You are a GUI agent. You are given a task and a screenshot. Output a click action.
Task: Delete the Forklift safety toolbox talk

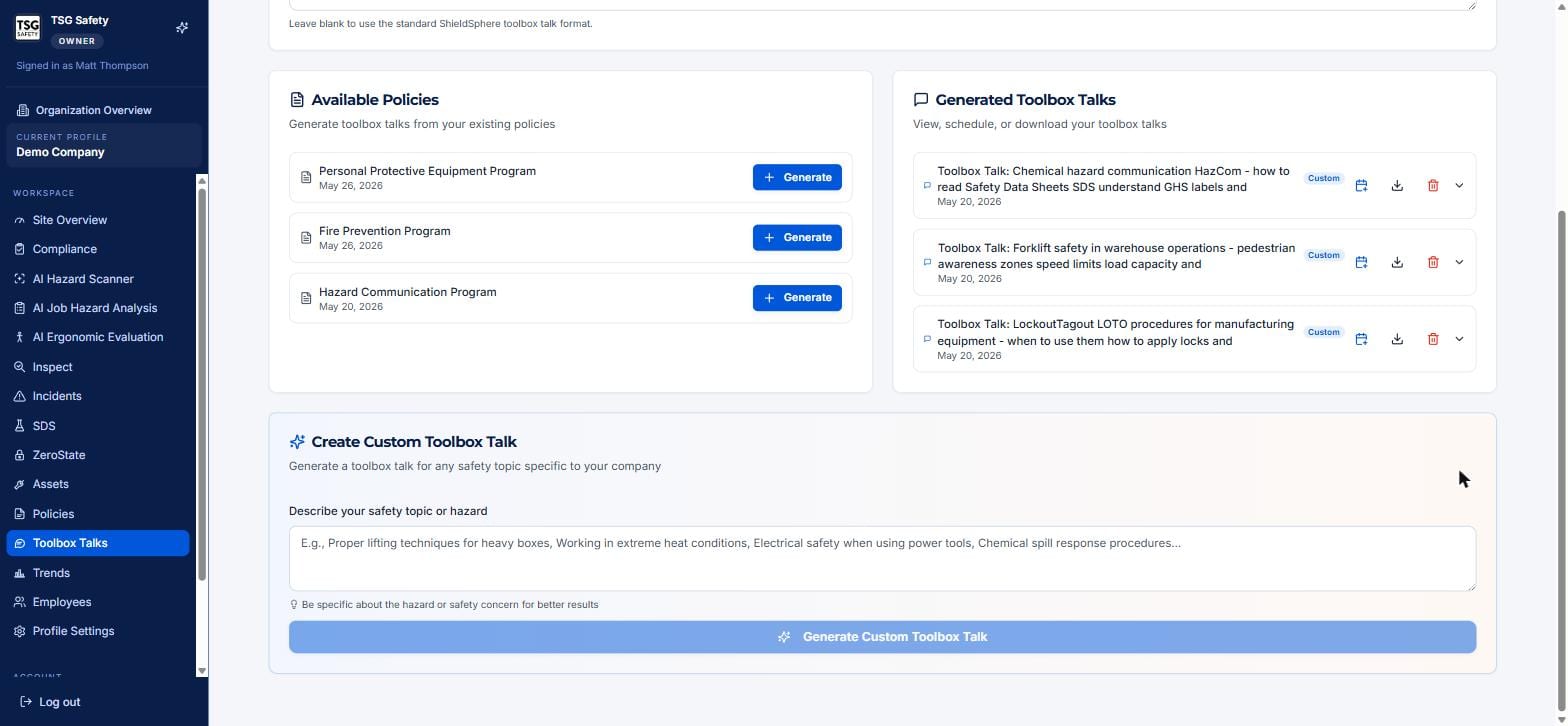click(x=1433, y=263)
